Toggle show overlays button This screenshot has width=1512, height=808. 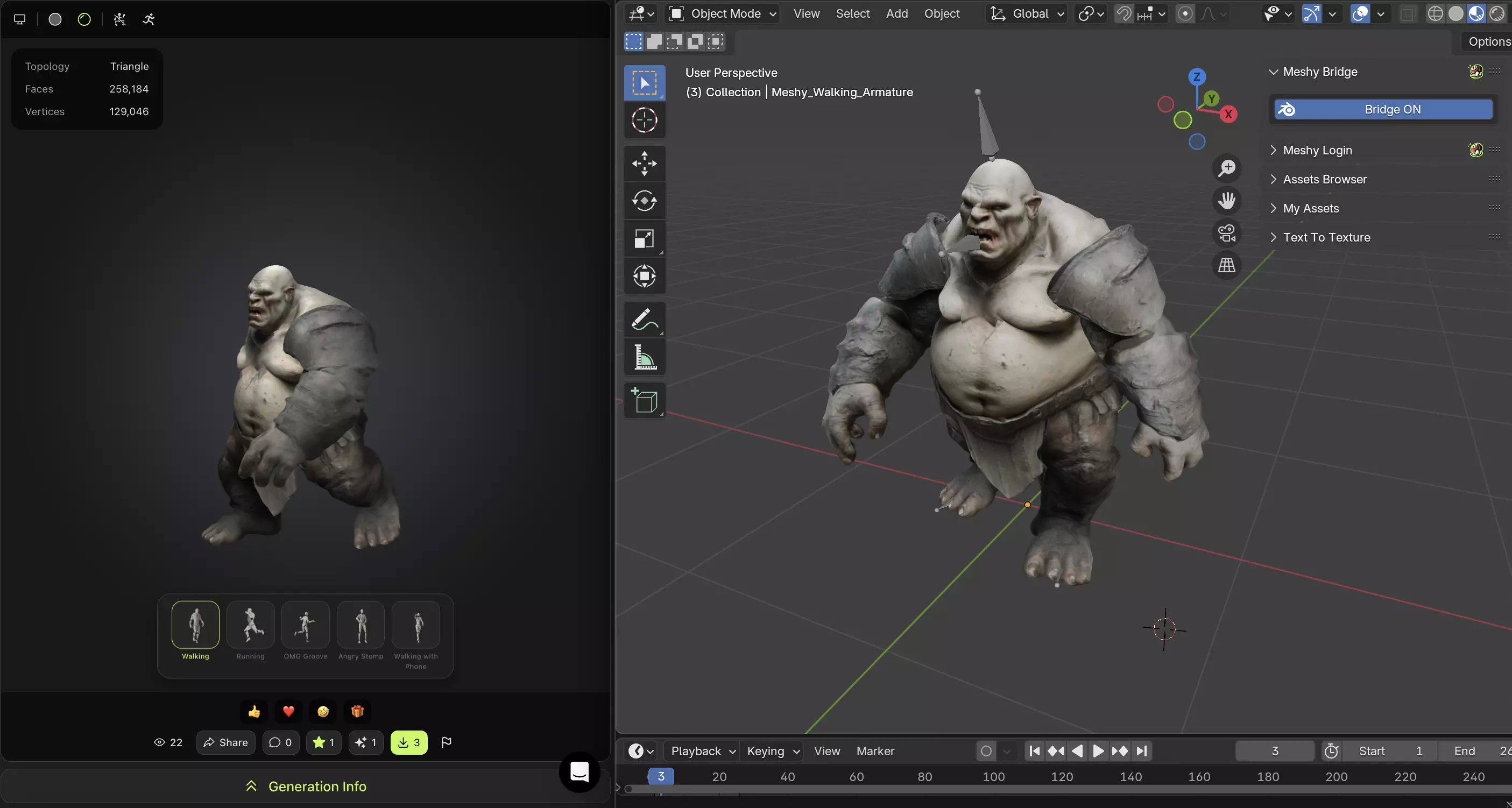click(1359, 13)
